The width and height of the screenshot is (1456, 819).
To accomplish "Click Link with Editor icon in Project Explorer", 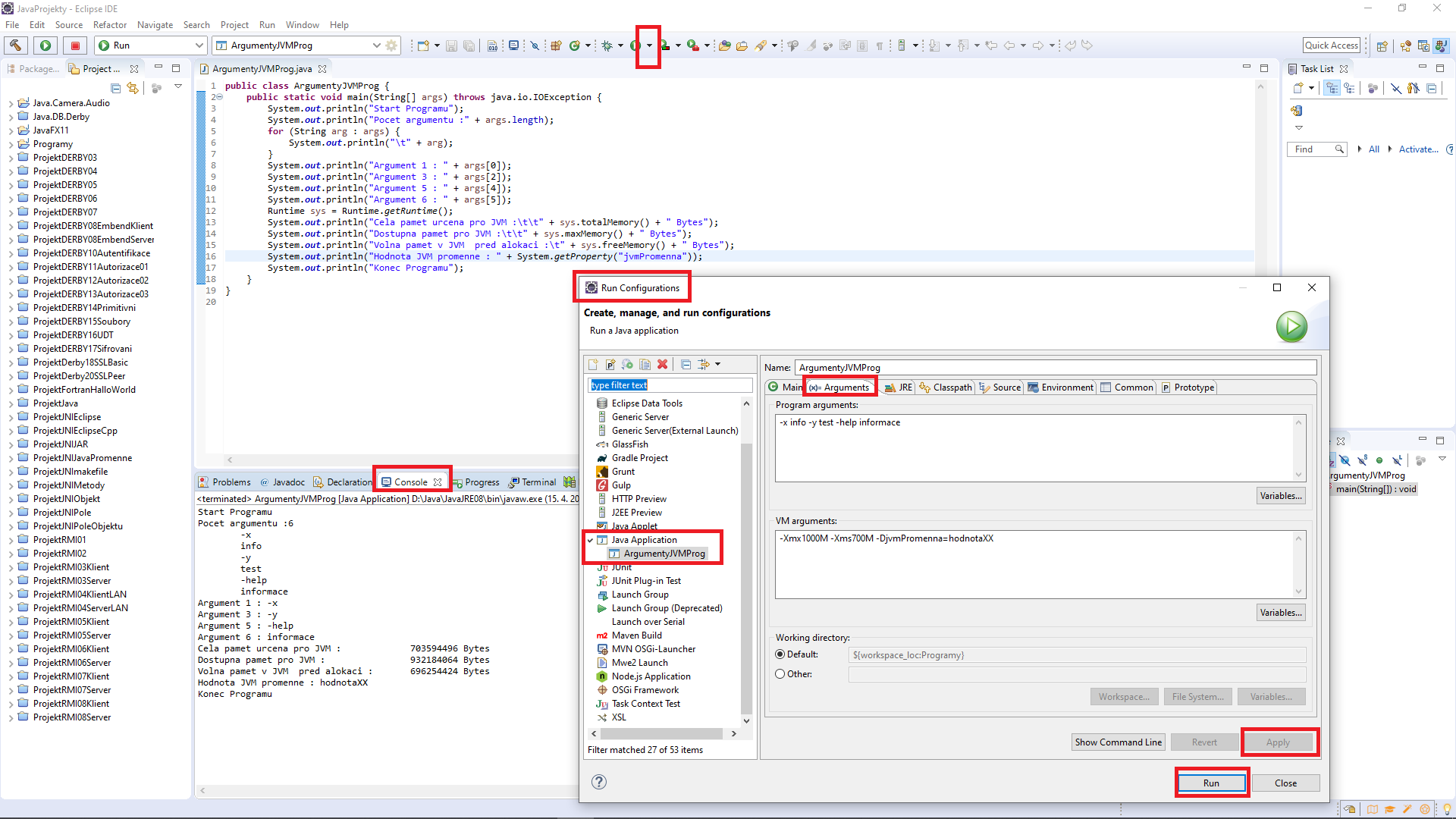I will [133, 88].
